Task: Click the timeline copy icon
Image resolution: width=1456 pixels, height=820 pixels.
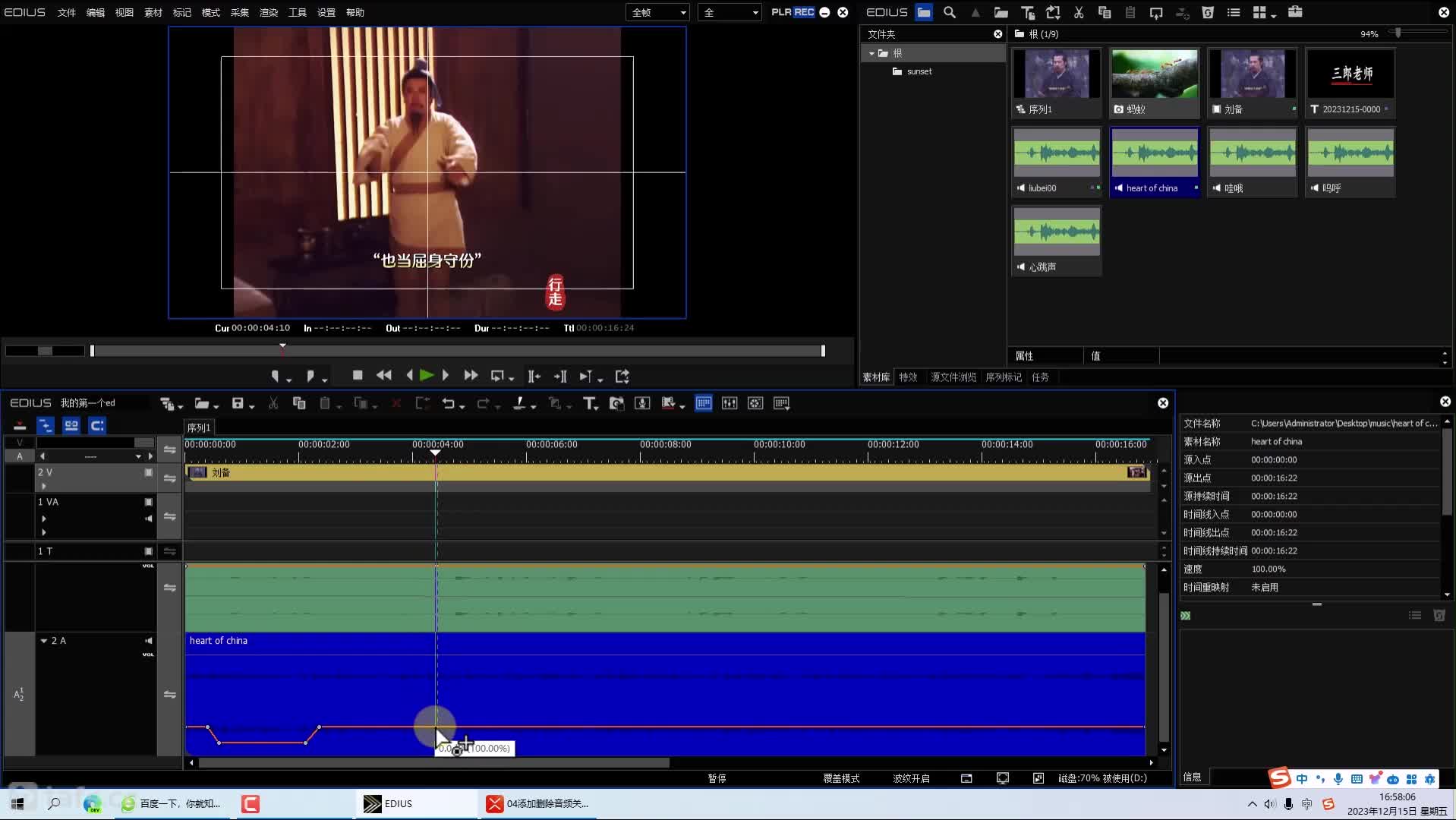Action: [x=299, y=403]
